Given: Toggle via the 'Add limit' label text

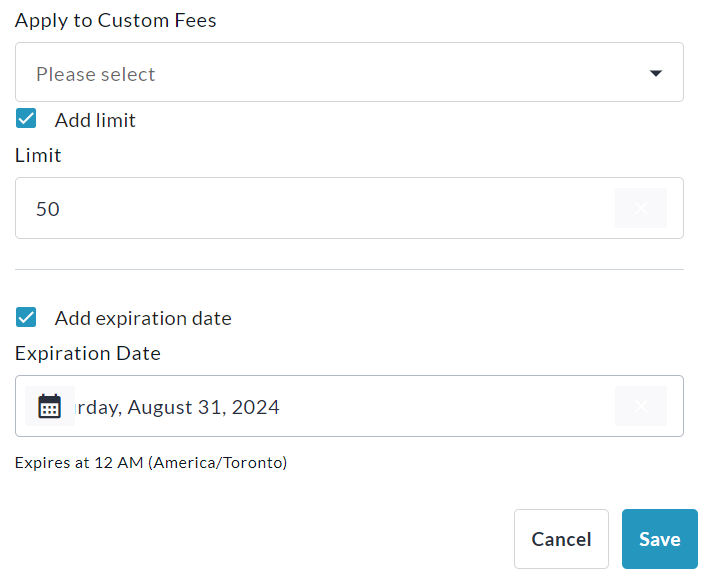Looking at the screenshot, I should [95, 120].
